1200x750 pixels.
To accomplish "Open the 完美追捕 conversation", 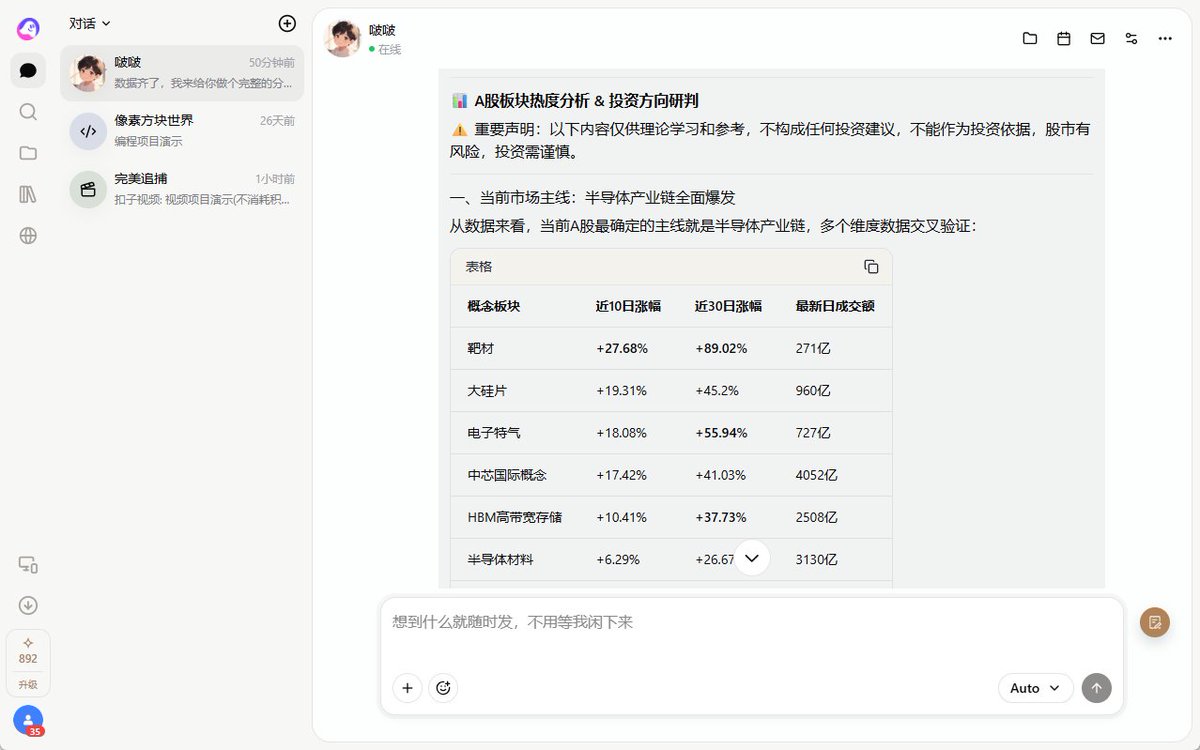I will pyautogui.click(x=182, y=188).
